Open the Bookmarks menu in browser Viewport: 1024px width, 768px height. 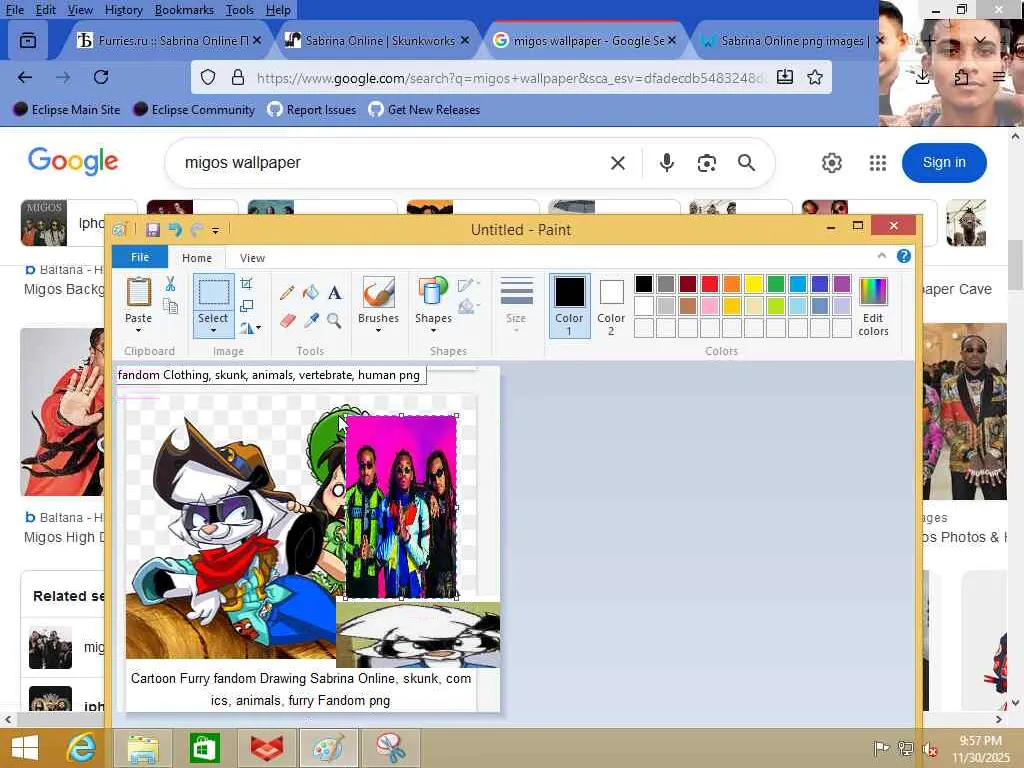184,10
